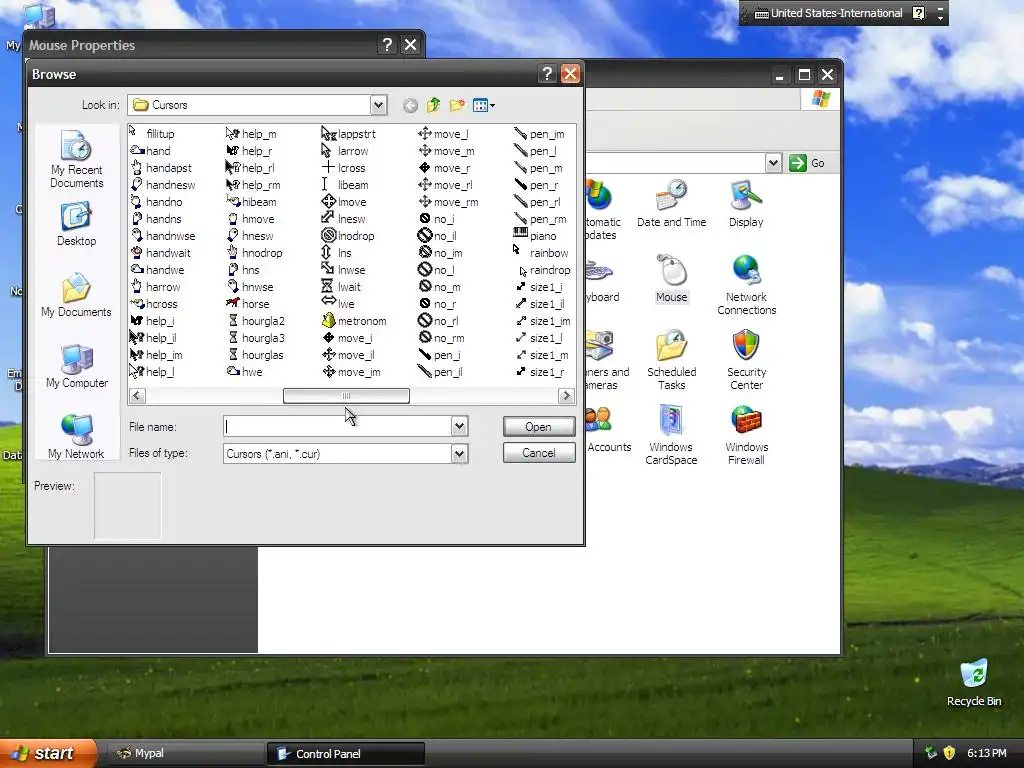Select the hnodrop cursor file
This screenshot has width=1024, height=768.
point(255,253)
